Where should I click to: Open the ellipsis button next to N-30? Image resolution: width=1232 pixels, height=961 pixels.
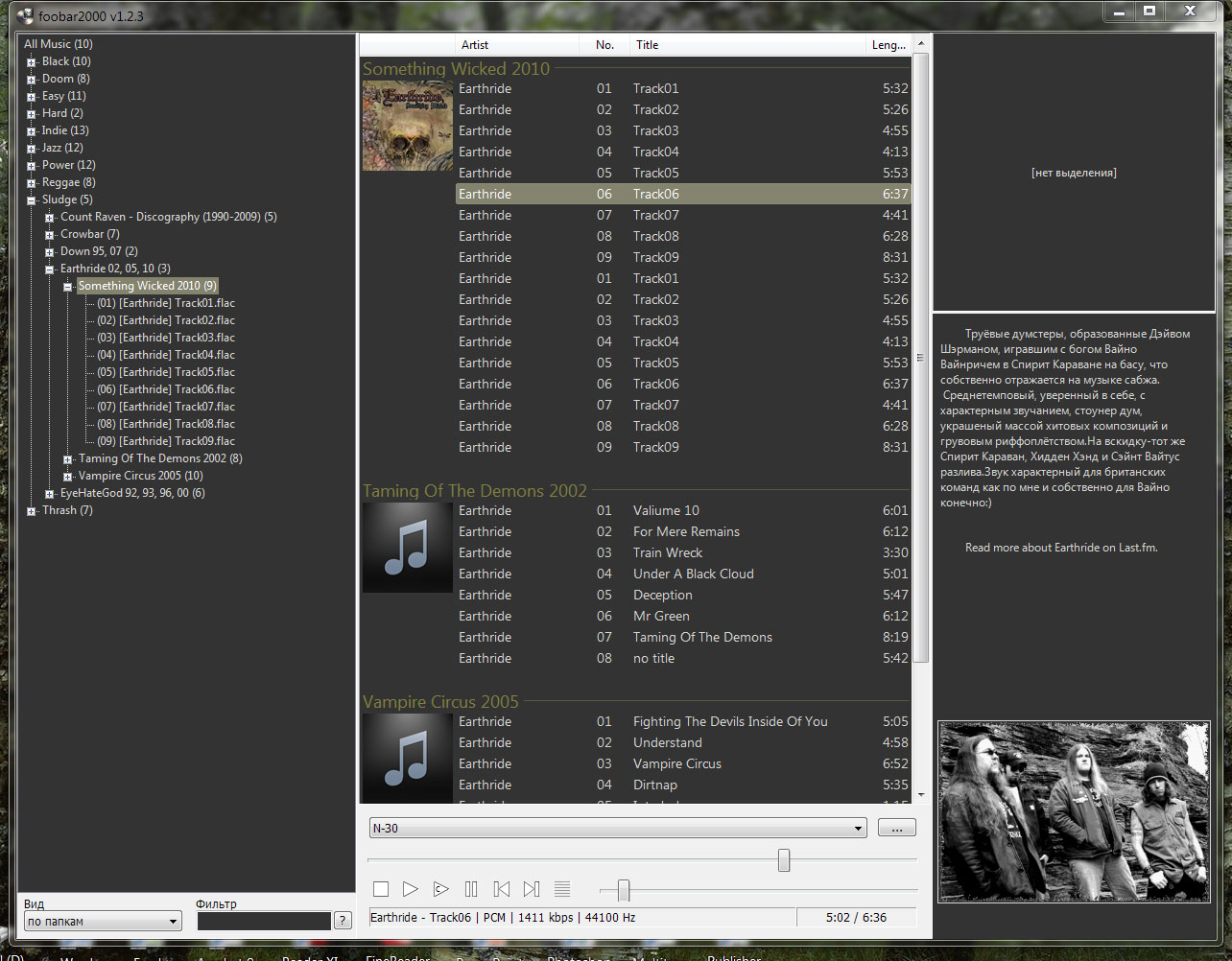coord(896,829)
